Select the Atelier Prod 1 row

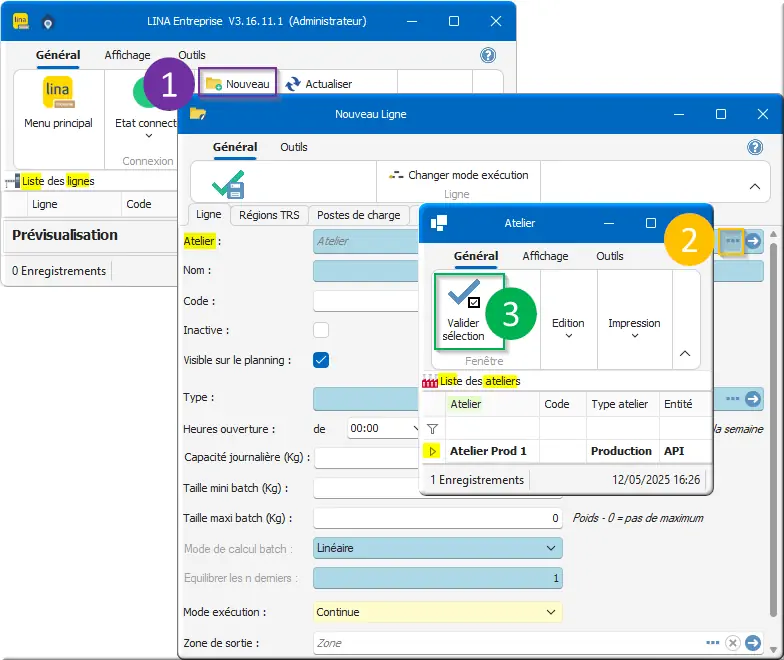click(x=488, y=451)
